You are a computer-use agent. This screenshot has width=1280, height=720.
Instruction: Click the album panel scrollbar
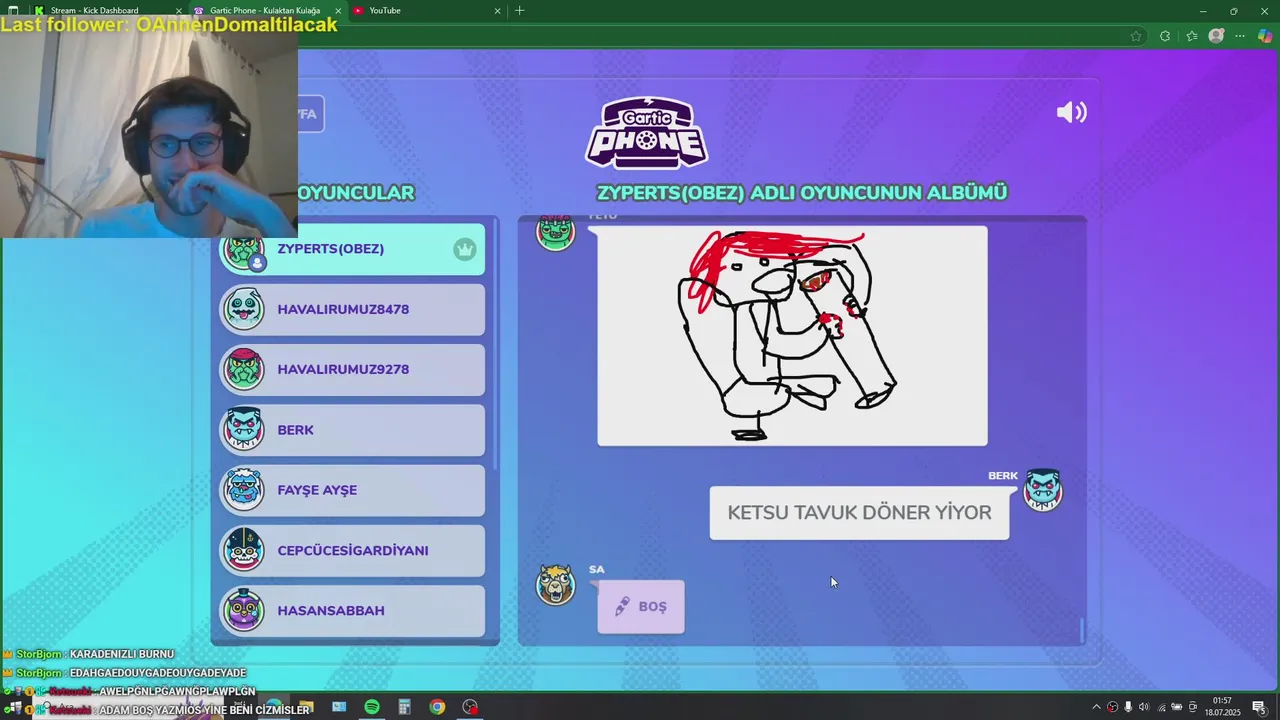tap(1082, 630)
